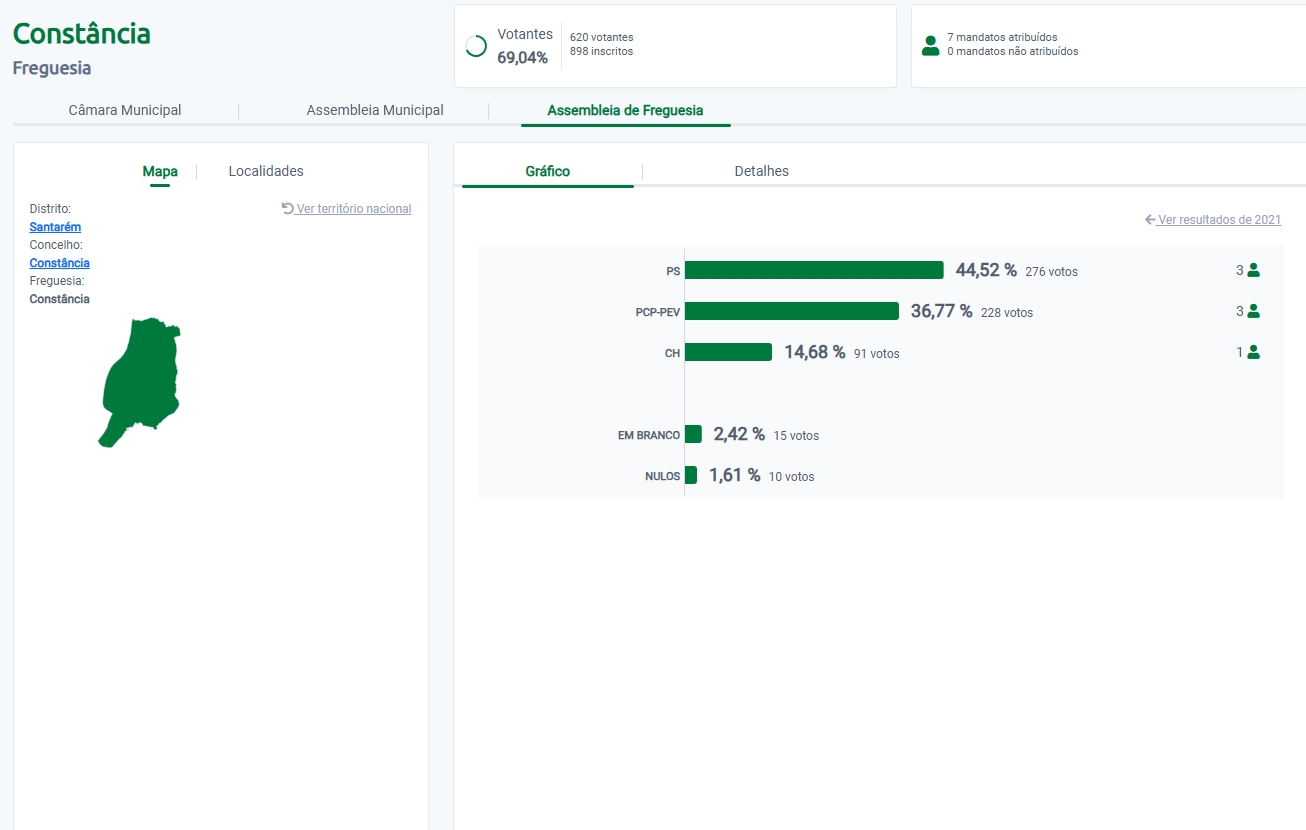
Task: Open the Constância concelho link
Action: (59, 263)
